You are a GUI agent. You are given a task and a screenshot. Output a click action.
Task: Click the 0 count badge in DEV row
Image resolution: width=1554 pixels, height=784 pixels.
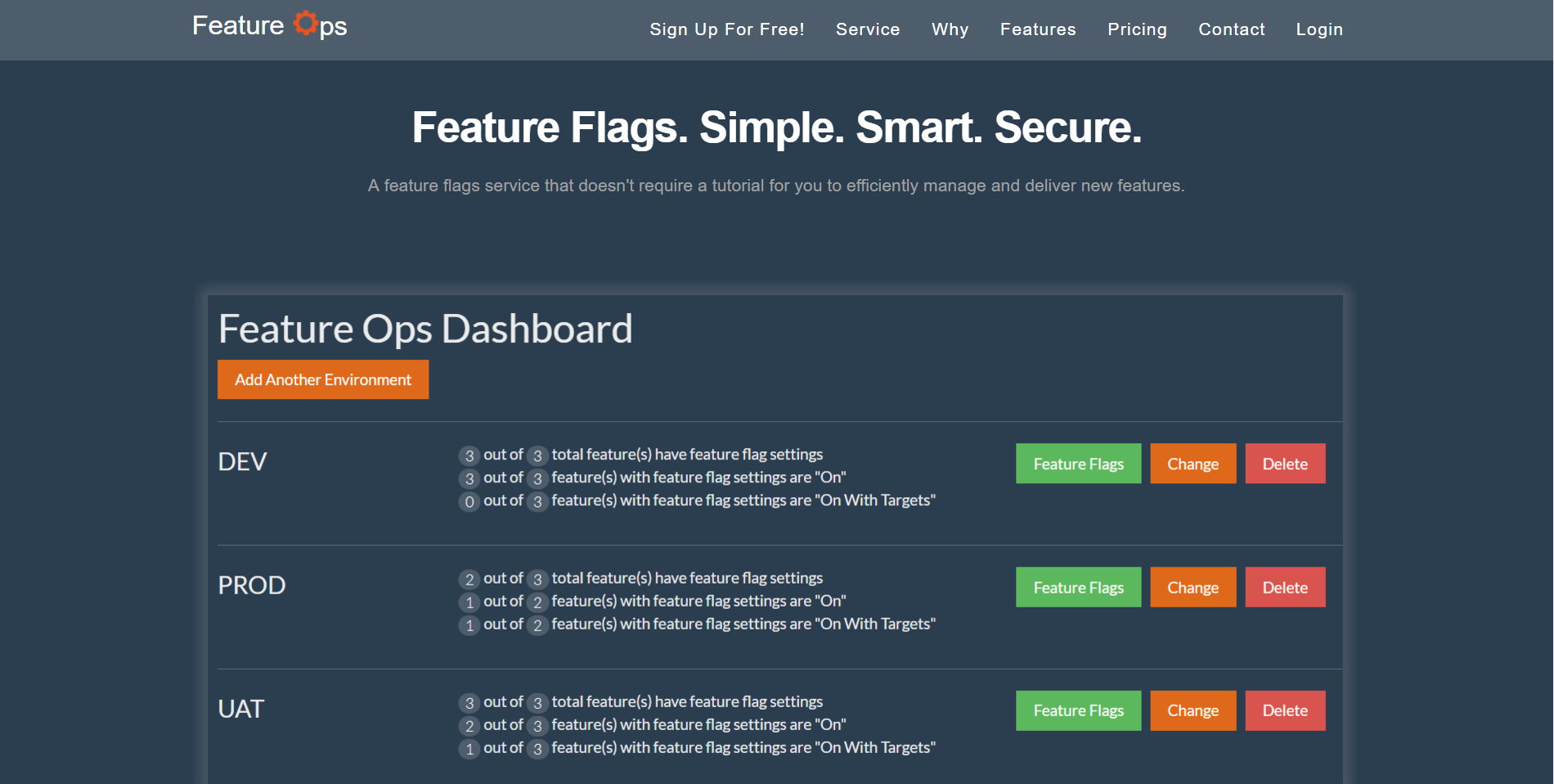pyautogui.click(x=469, y=501)
